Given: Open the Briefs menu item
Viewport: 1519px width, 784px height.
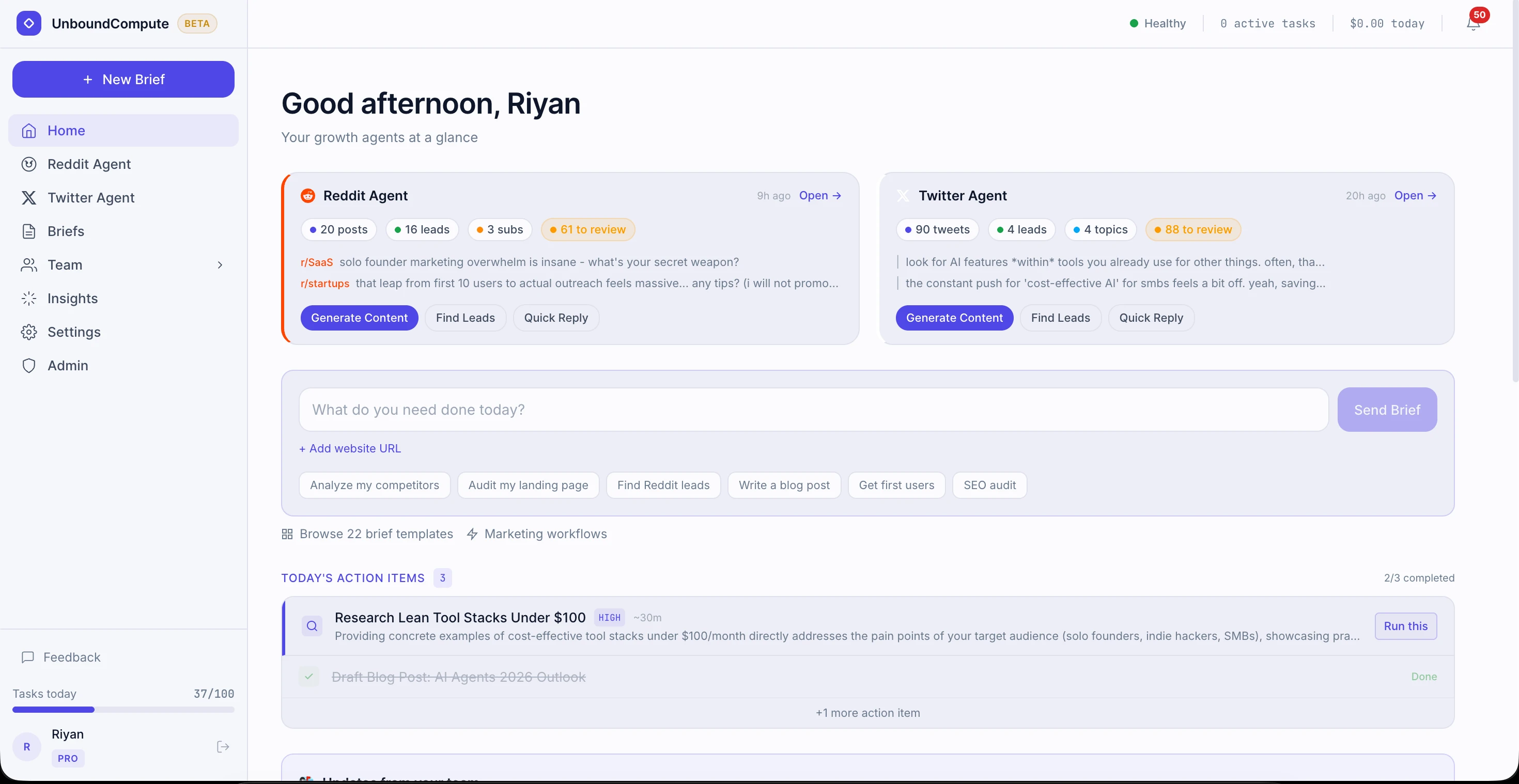Looking at the screenshot, I should coord(66,231).
